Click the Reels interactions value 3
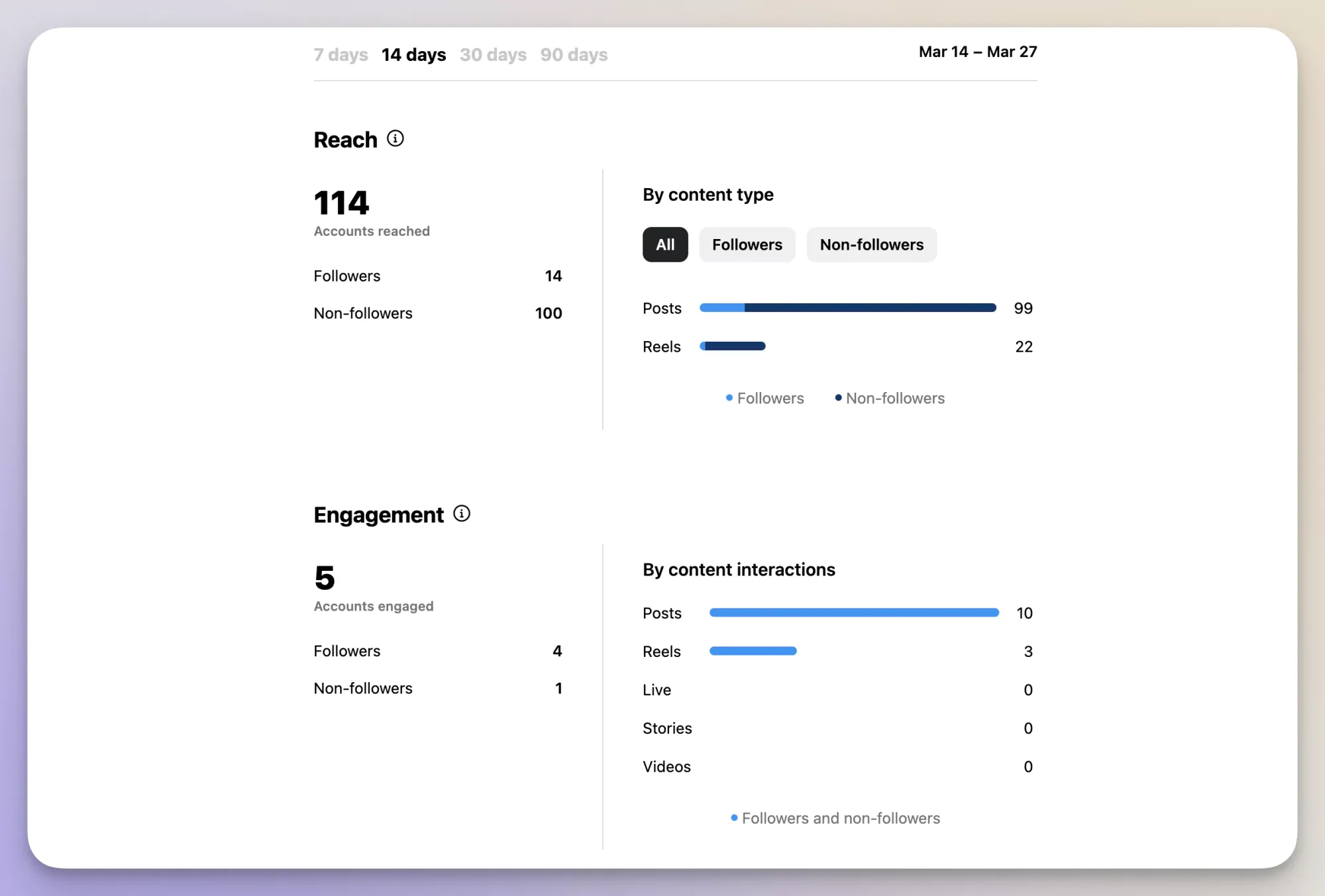Image resolution: width=1325 pixels, height=896 pixels. pyautogui.click(x=1028, y=652)
